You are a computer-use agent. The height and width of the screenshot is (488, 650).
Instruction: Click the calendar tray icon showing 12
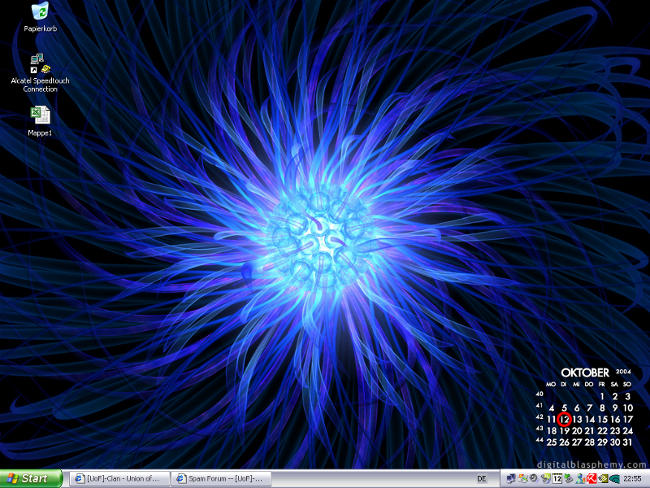pos(557,479)
